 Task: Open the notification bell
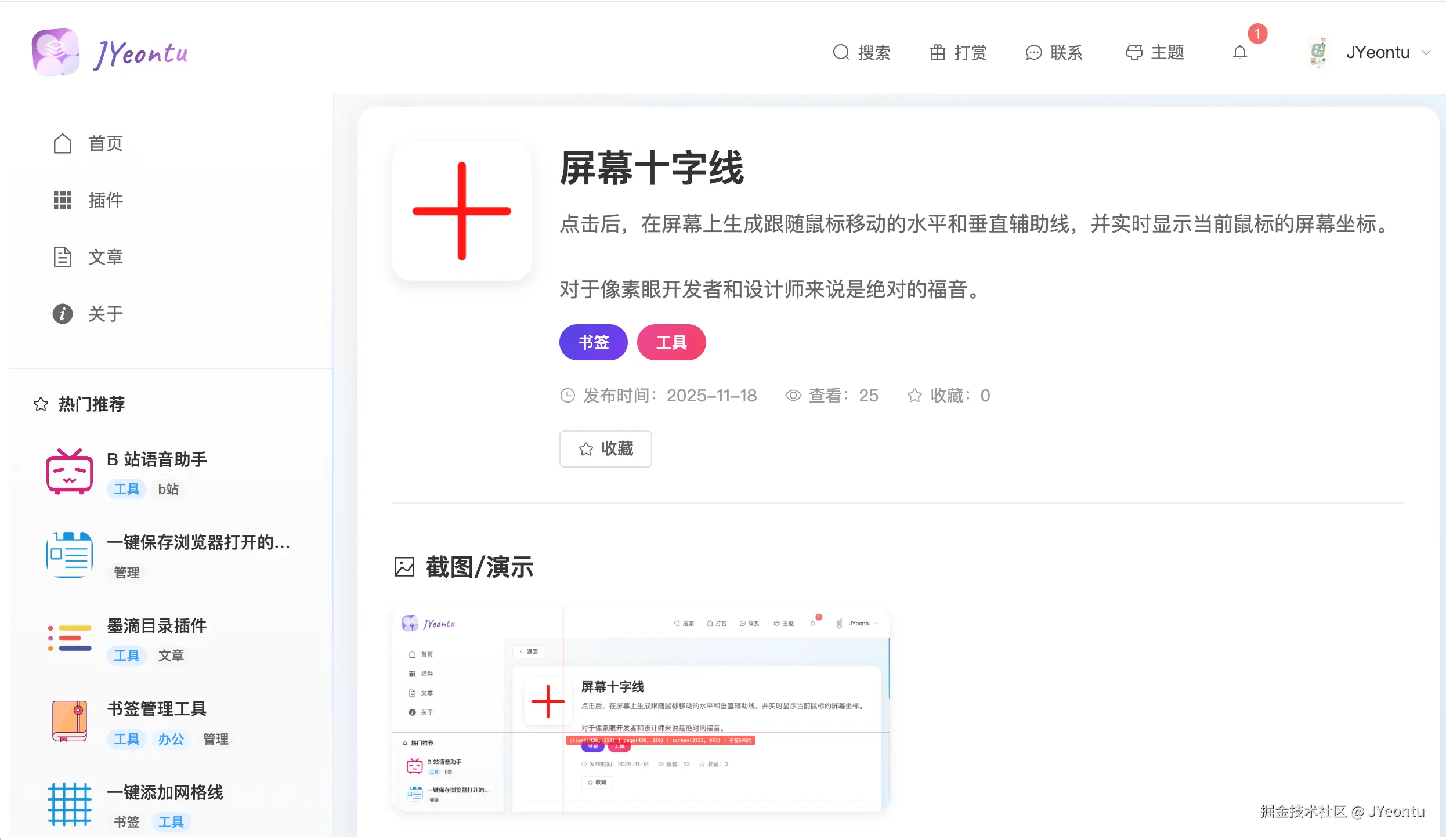(x=1240, y=53)
